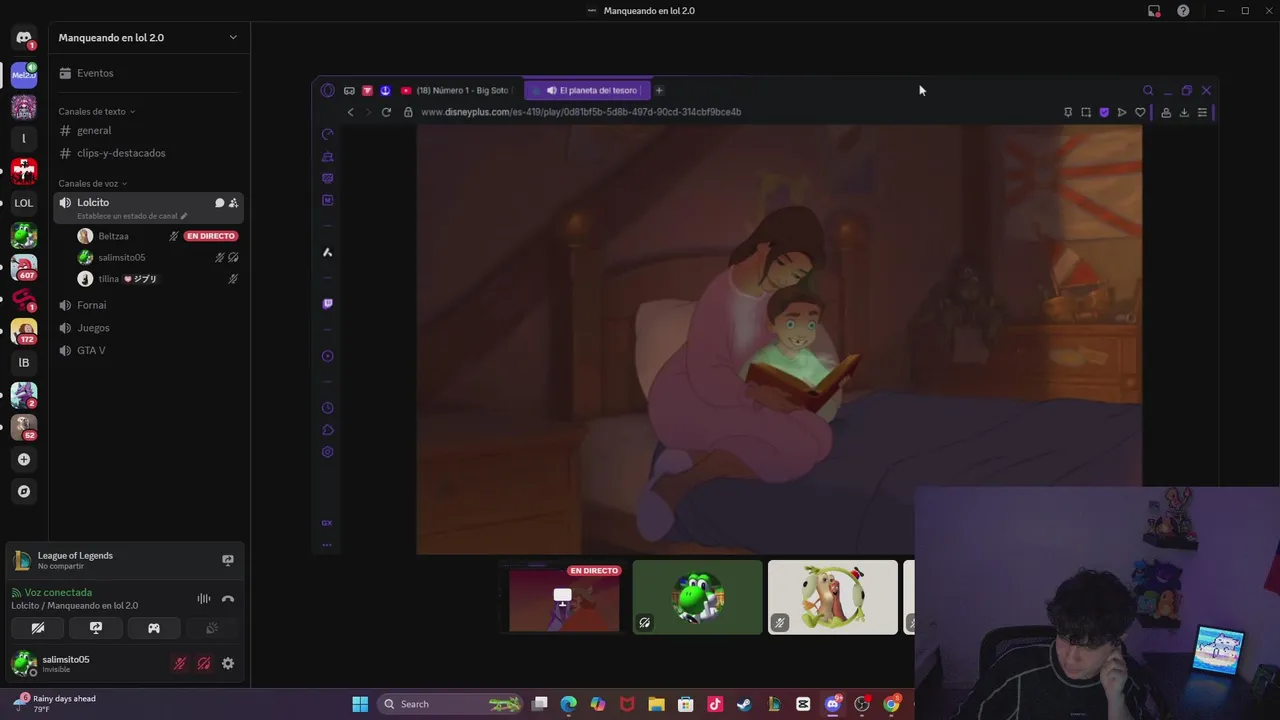The image size is (1280, 720).
Task: Reload the Disney Plus page in the browser
Action: point(386,112)
